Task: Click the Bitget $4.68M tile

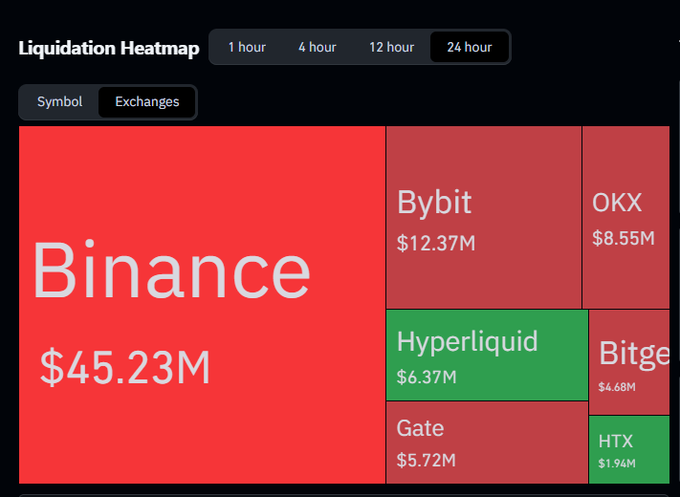Action: tap(629, 362)
